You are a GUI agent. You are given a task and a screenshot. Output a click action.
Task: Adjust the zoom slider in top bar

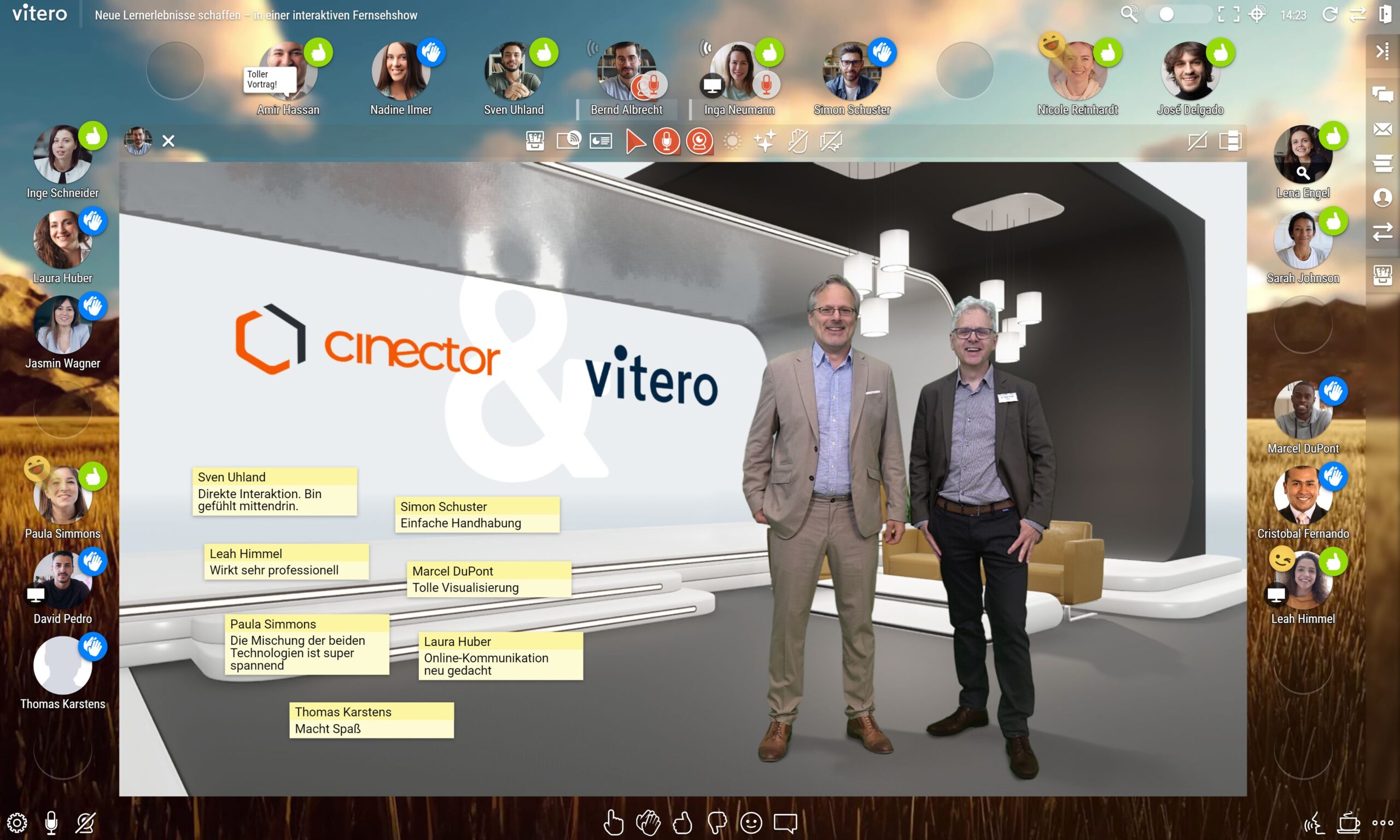pyautogui.click(x=1166, y=15)
